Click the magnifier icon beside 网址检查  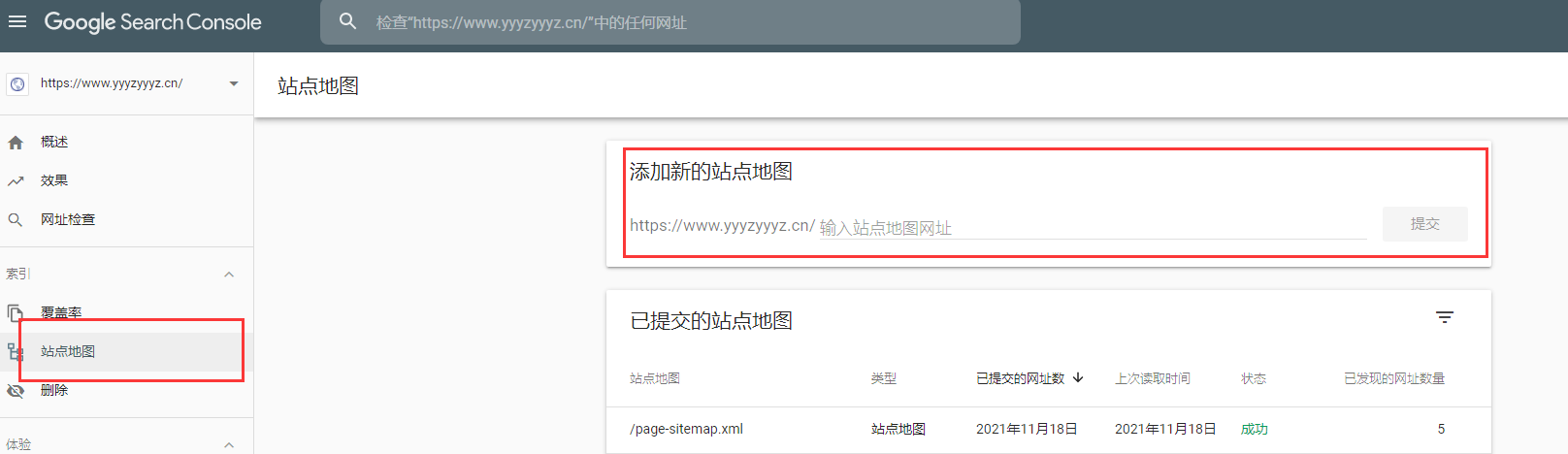[x=16, y=220]
